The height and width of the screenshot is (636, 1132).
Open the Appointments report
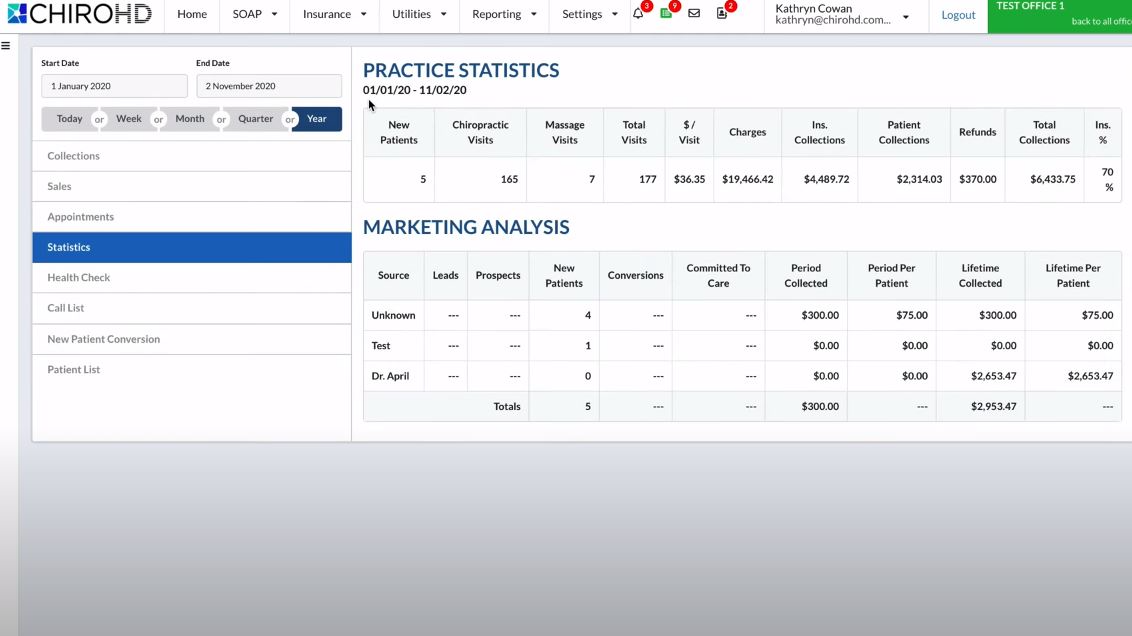point(192,217)
